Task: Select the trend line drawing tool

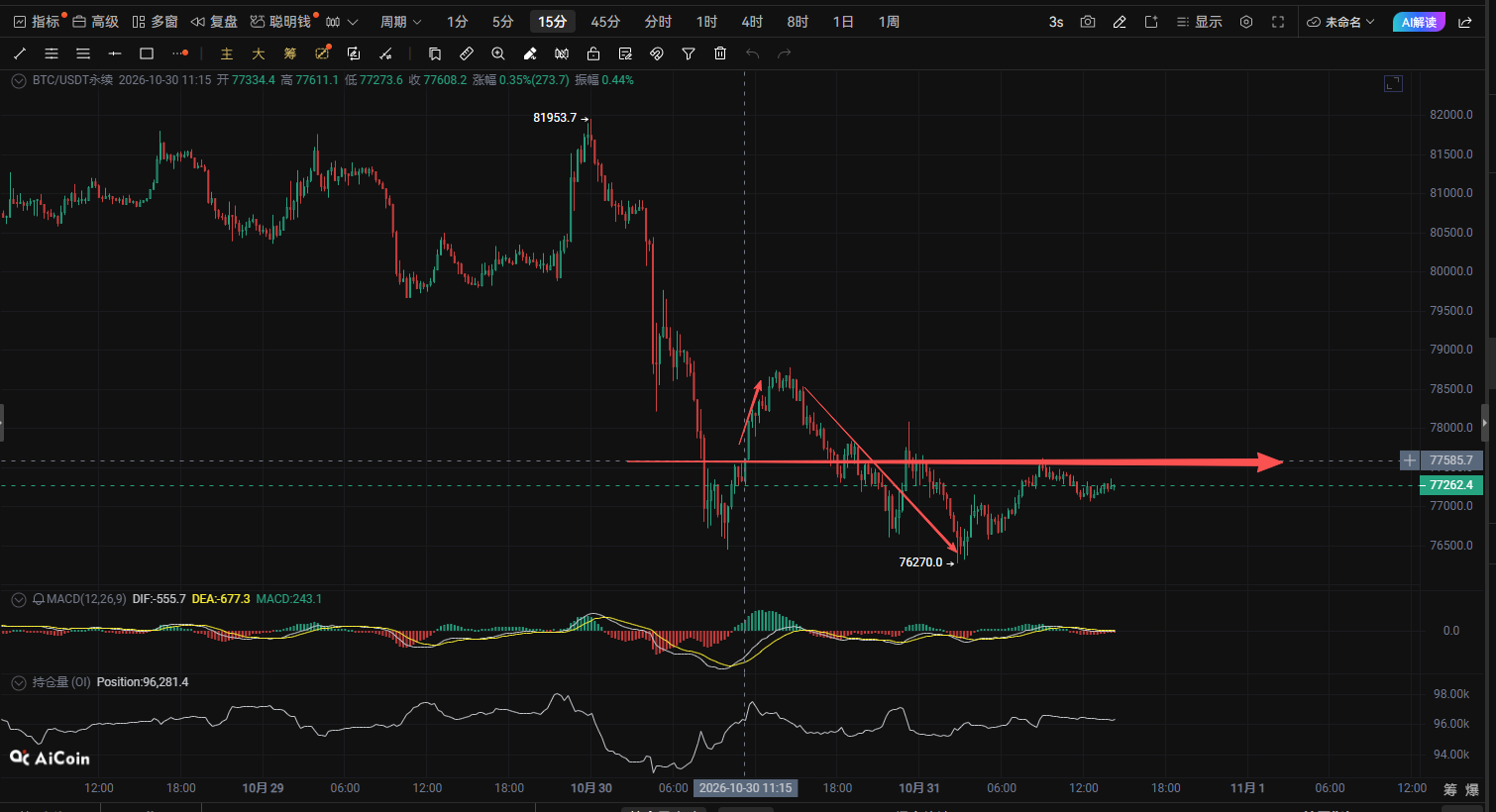Action: click(x=20, y=53)
